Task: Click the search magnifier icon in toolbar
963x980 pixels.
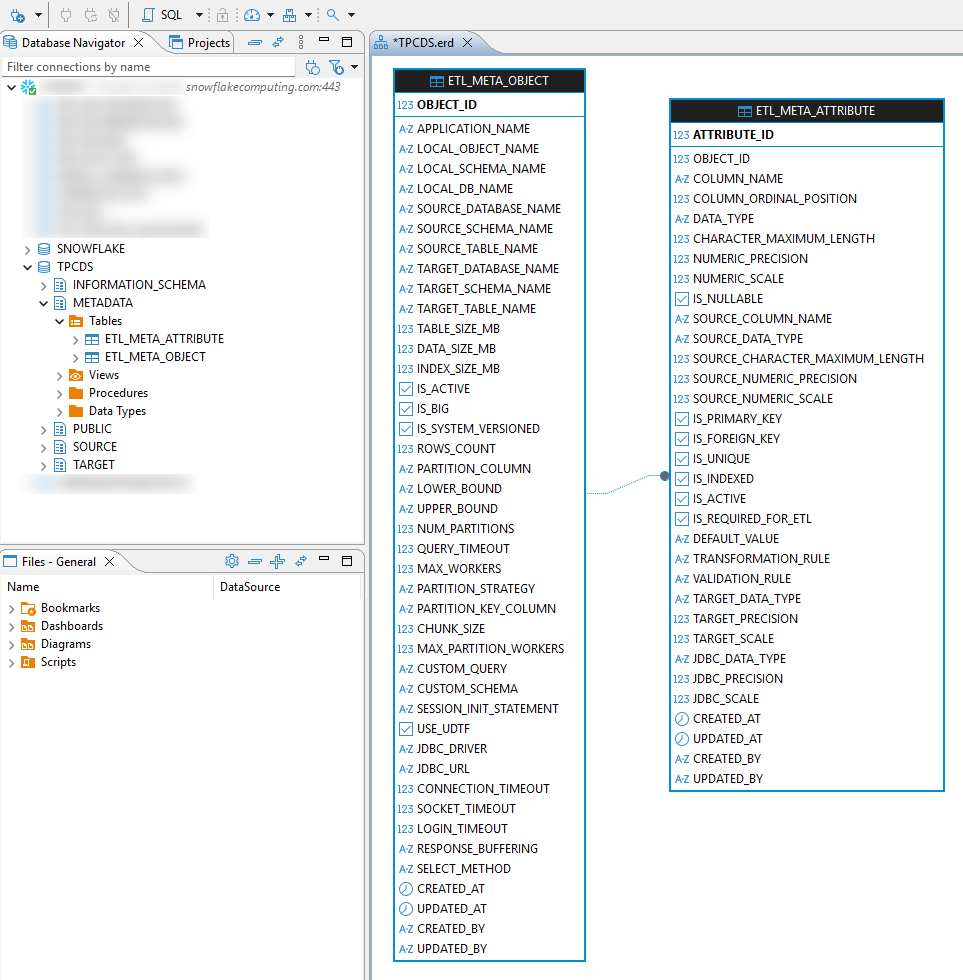Action: pos(333,15)
